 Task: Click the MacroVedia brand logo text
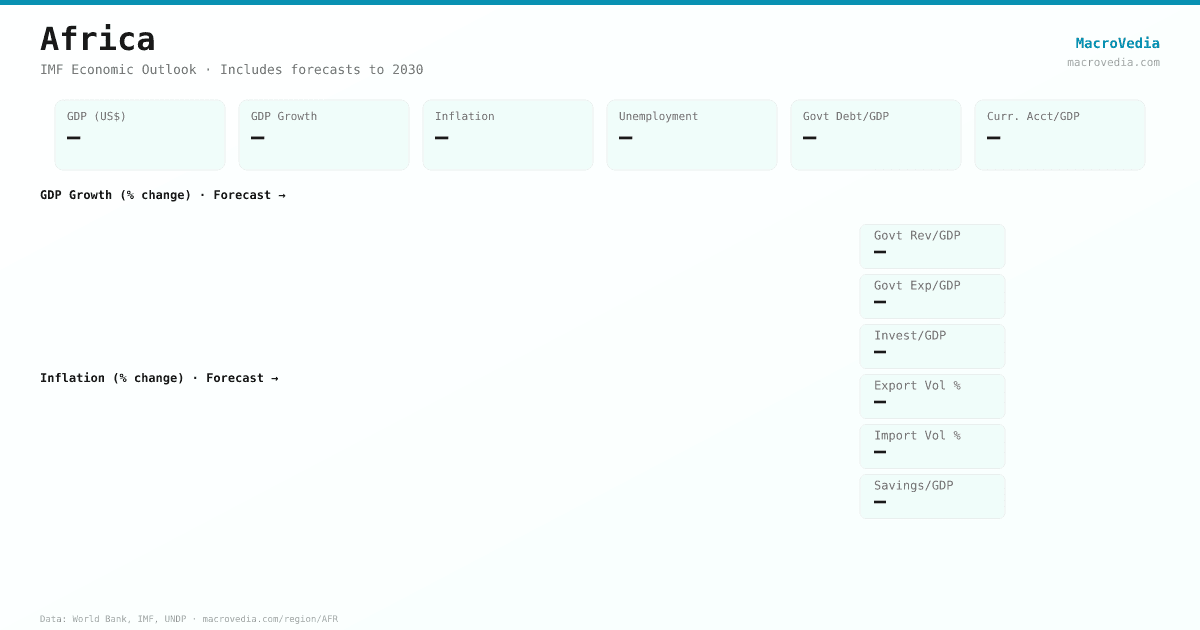1117,43
